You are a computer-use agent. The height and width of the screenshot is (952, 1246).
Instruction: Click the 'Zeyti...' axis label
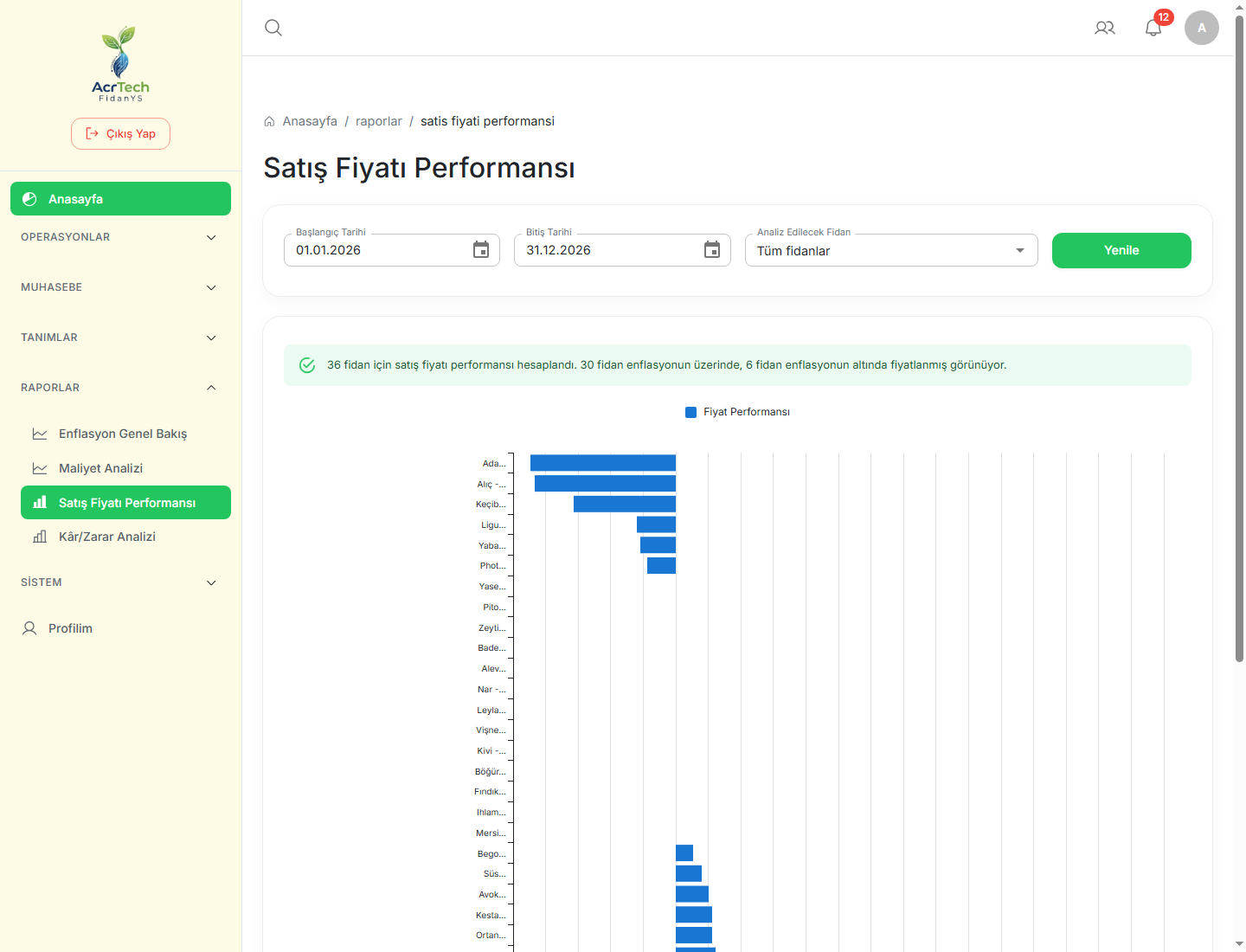492,627
